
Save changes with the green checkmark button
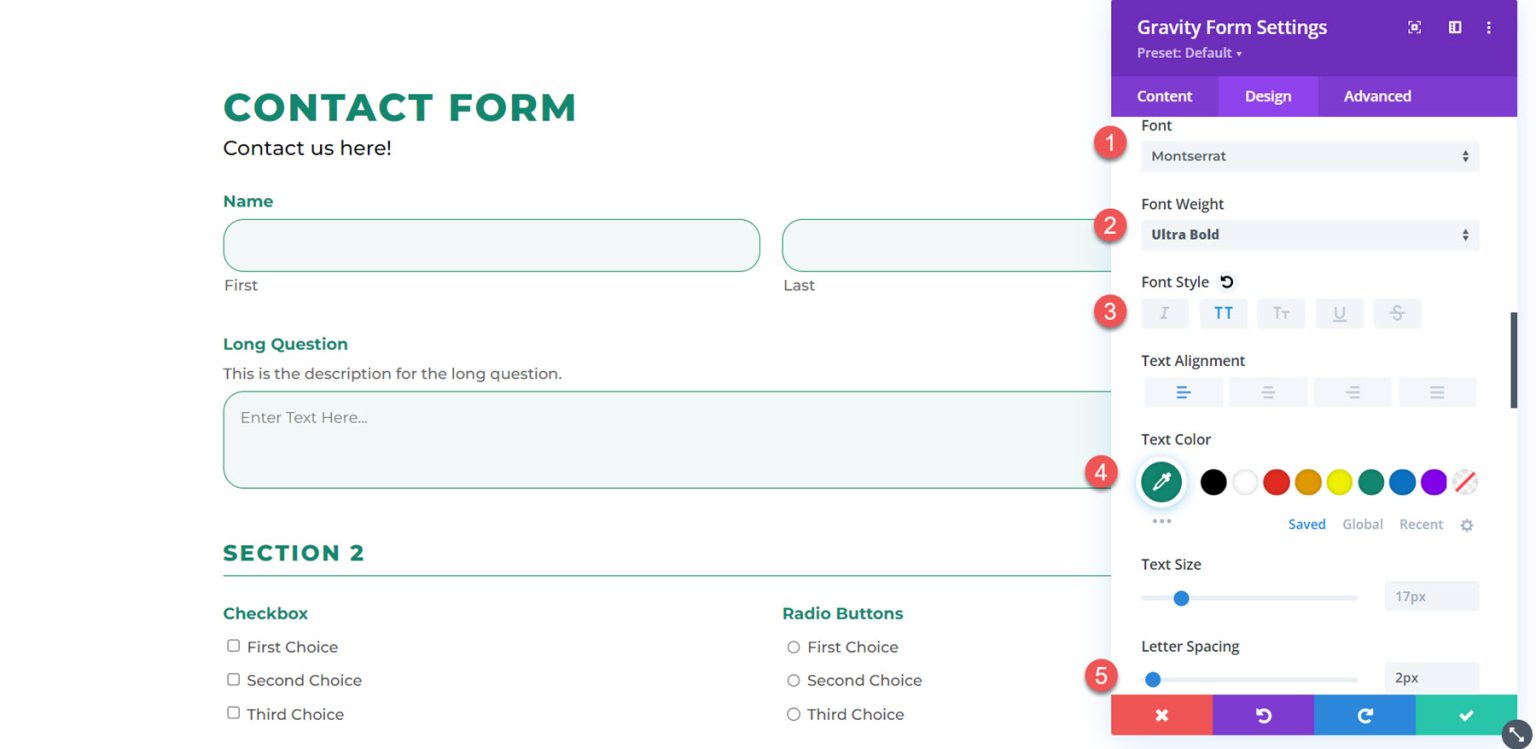tap(1466, 715)
